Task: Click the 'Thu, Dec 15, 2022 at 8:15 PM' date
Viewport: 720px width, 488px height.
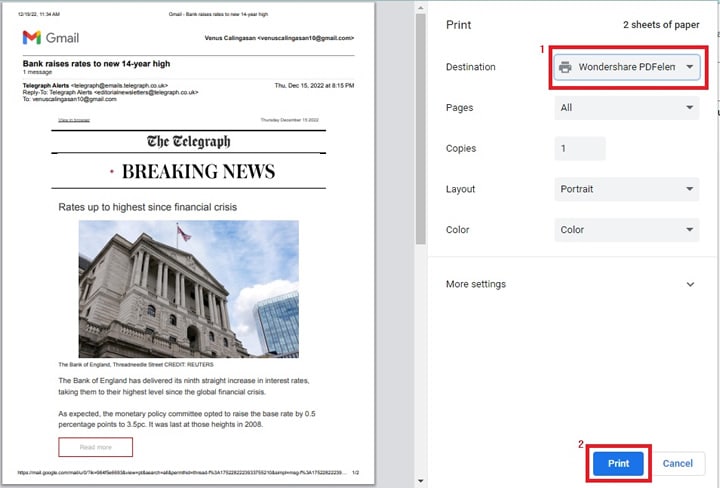Action: click(x=314, y=85)
